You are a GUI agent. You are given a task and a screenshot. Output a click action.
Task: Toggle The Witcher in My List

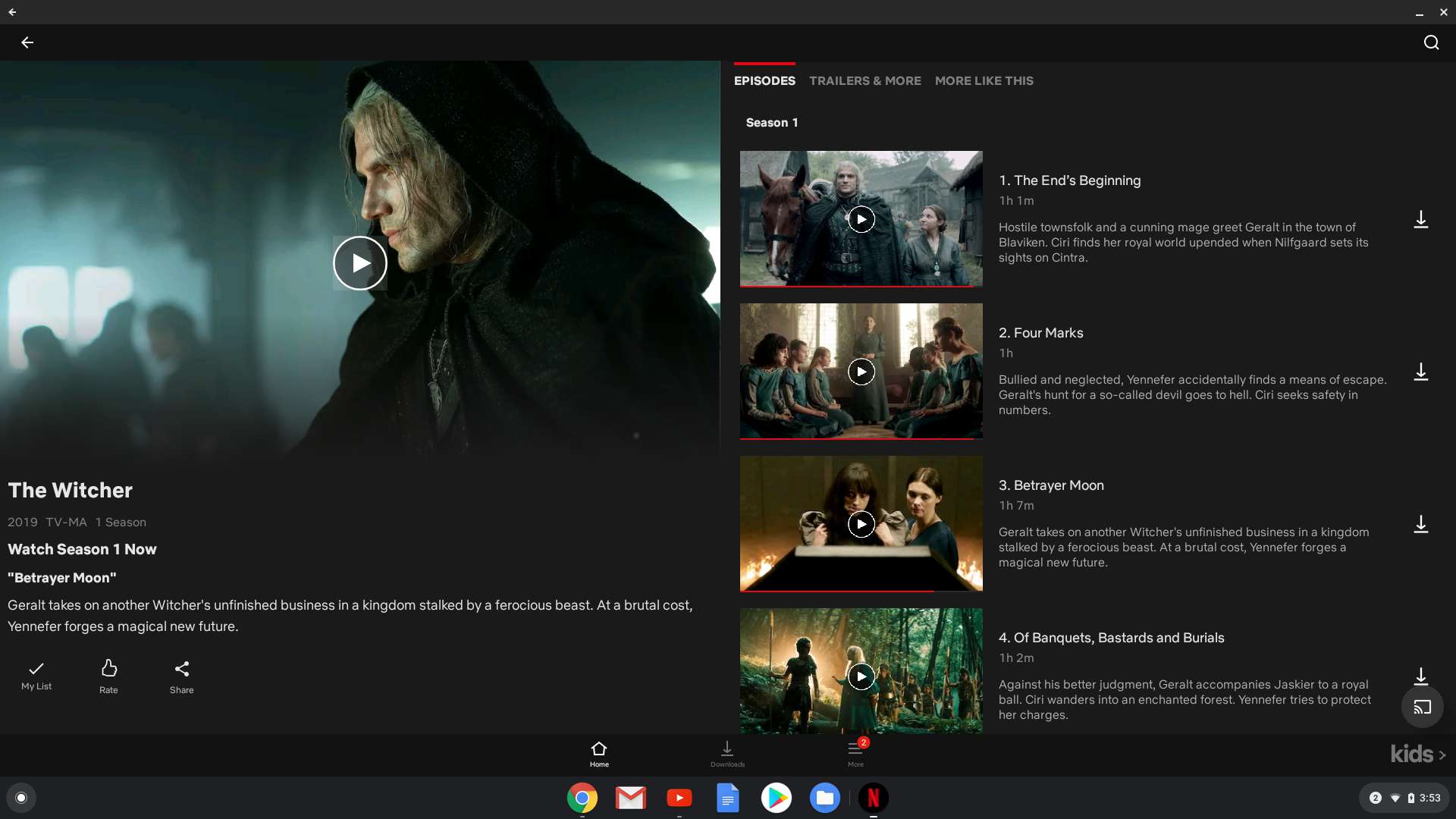pos(36,675)
